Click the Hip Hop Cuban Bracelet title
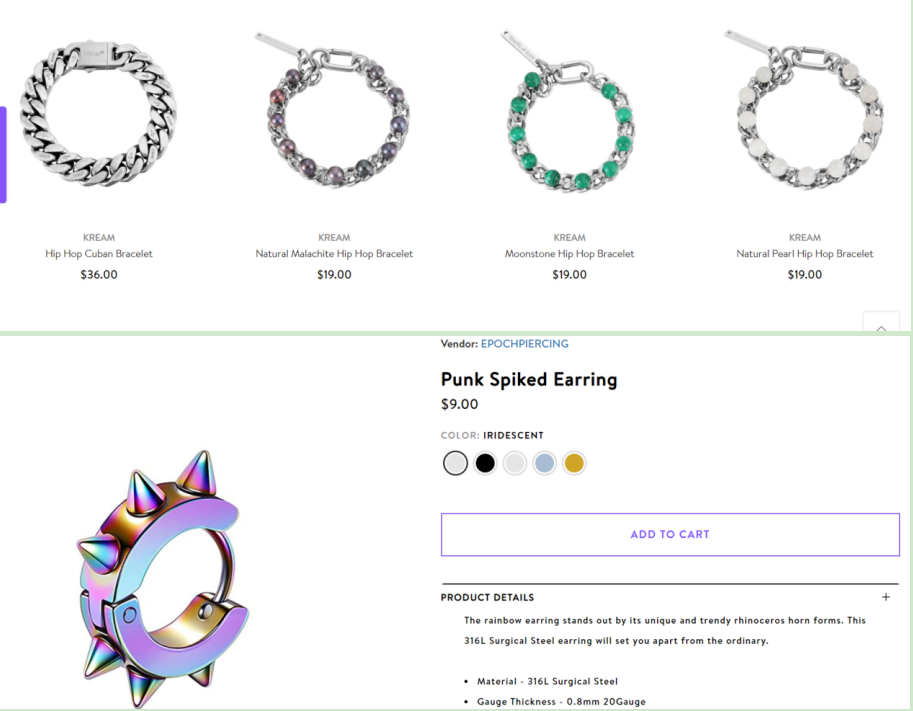Screen dimensions: 913x711 99,254
